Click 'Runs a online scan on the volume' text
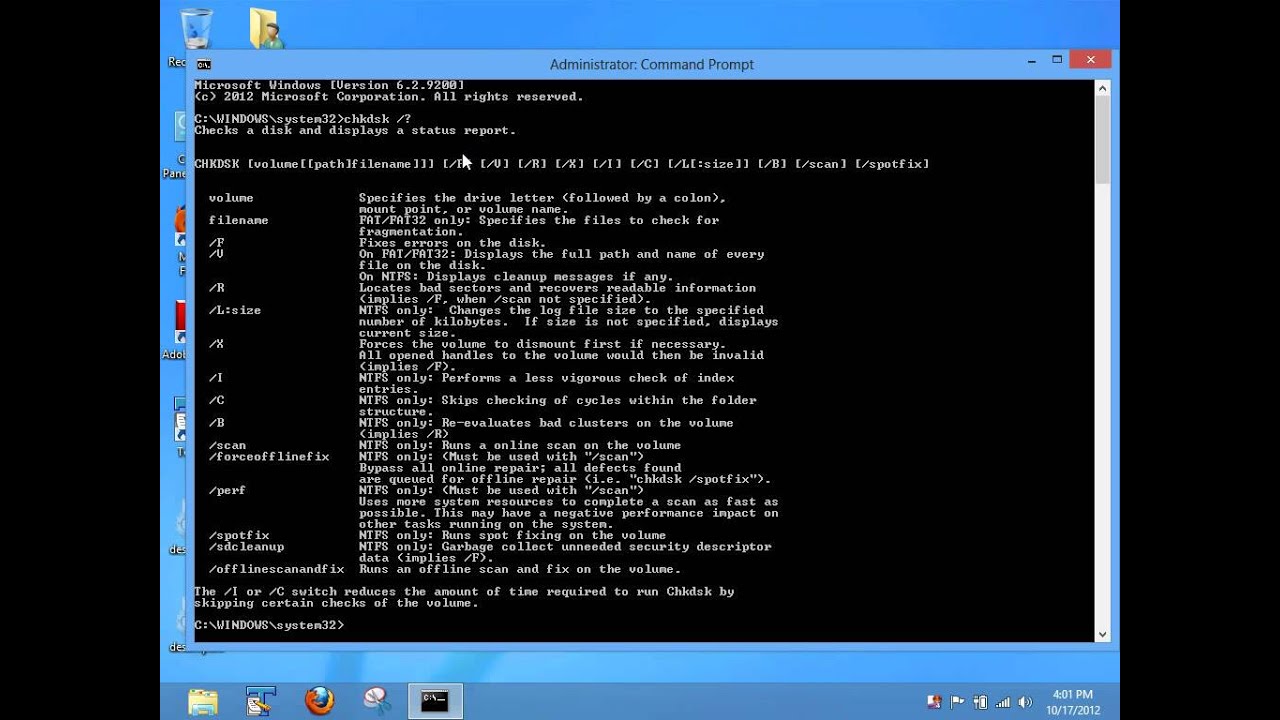The width and height of the screenshot is (1280, 720). point(561,445)
